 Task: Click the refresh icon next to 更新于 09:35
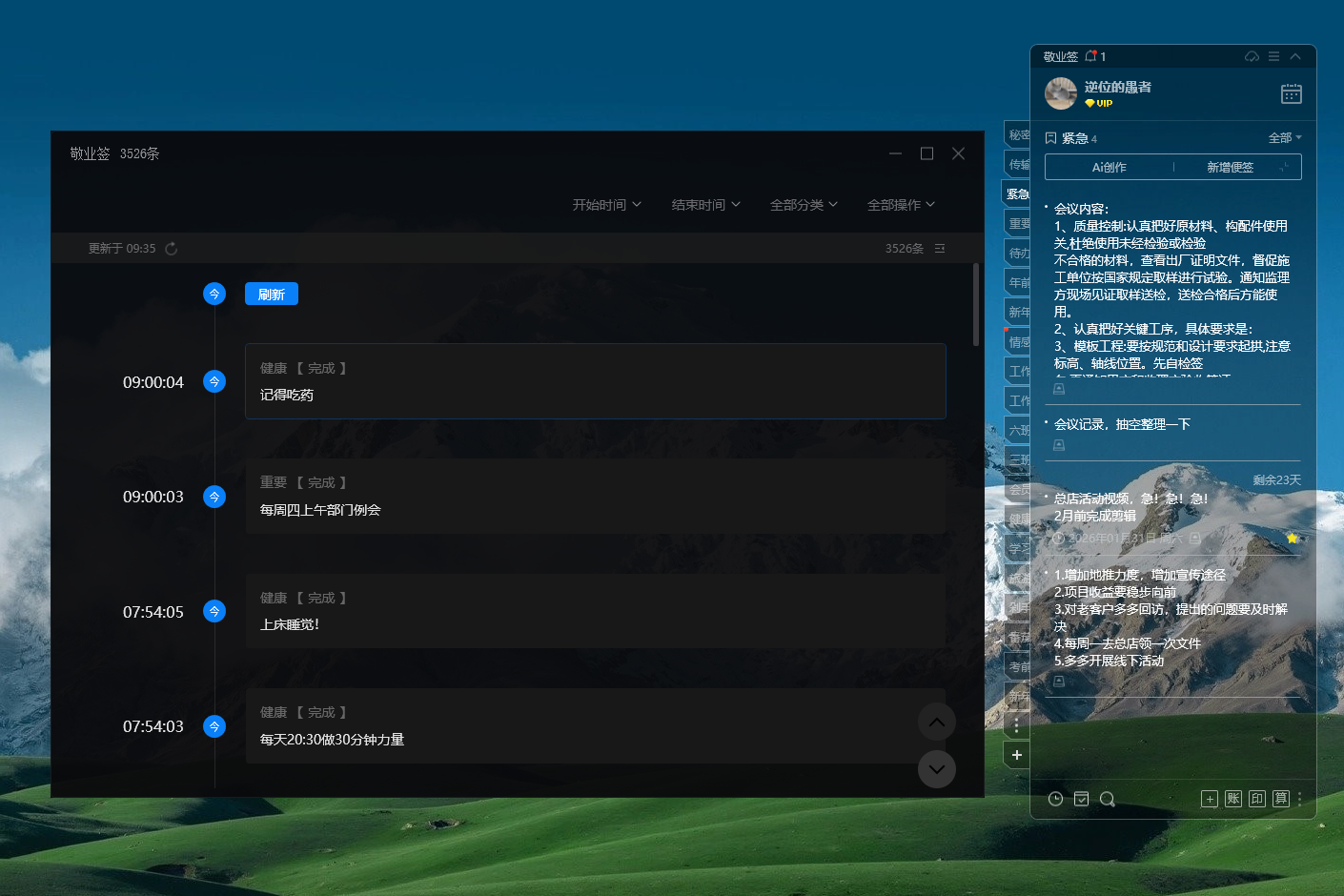click(172, 249)
